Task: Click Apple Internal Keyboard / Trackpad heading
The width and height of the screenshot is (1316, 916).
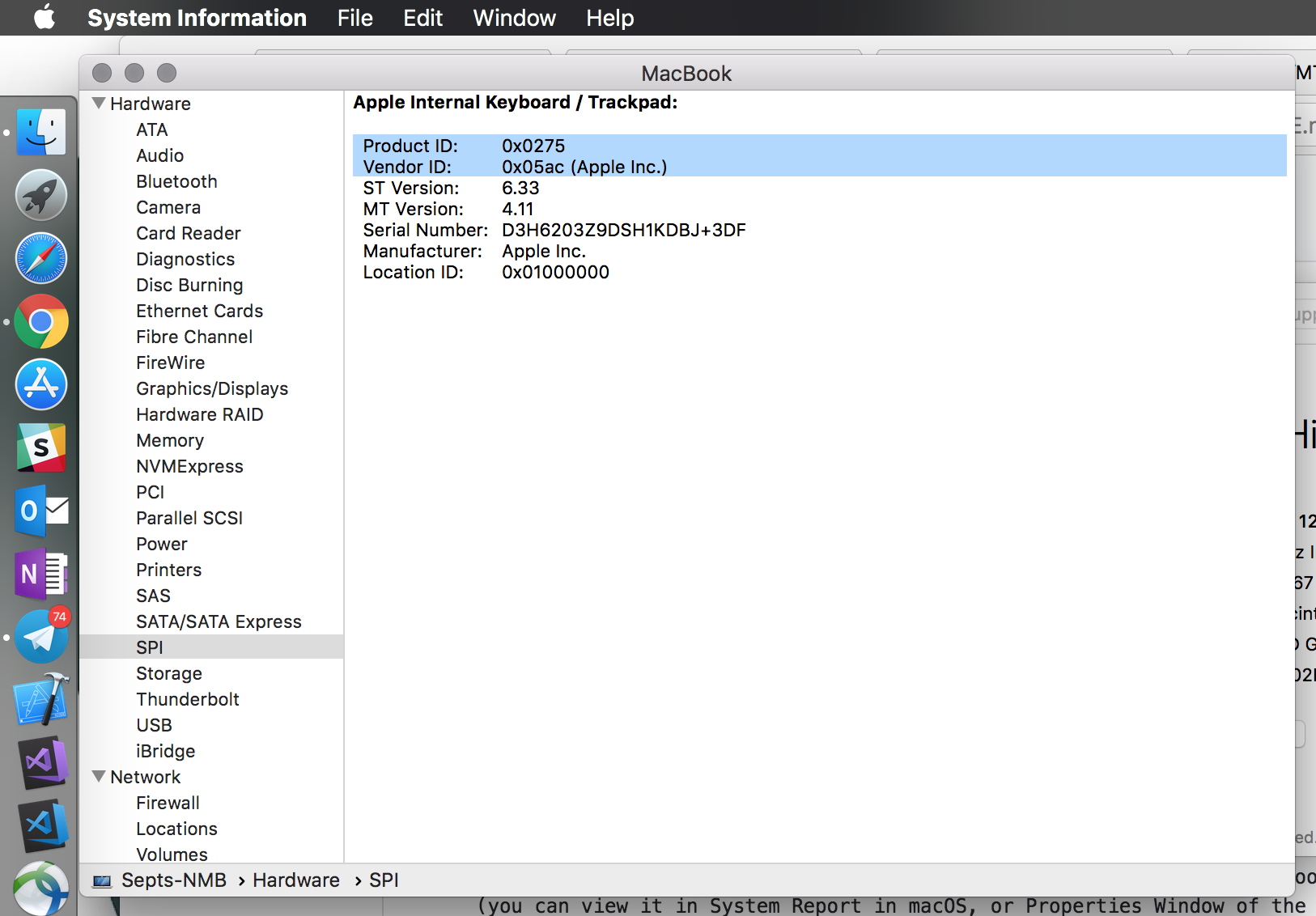Action: [x=516, y=102]
